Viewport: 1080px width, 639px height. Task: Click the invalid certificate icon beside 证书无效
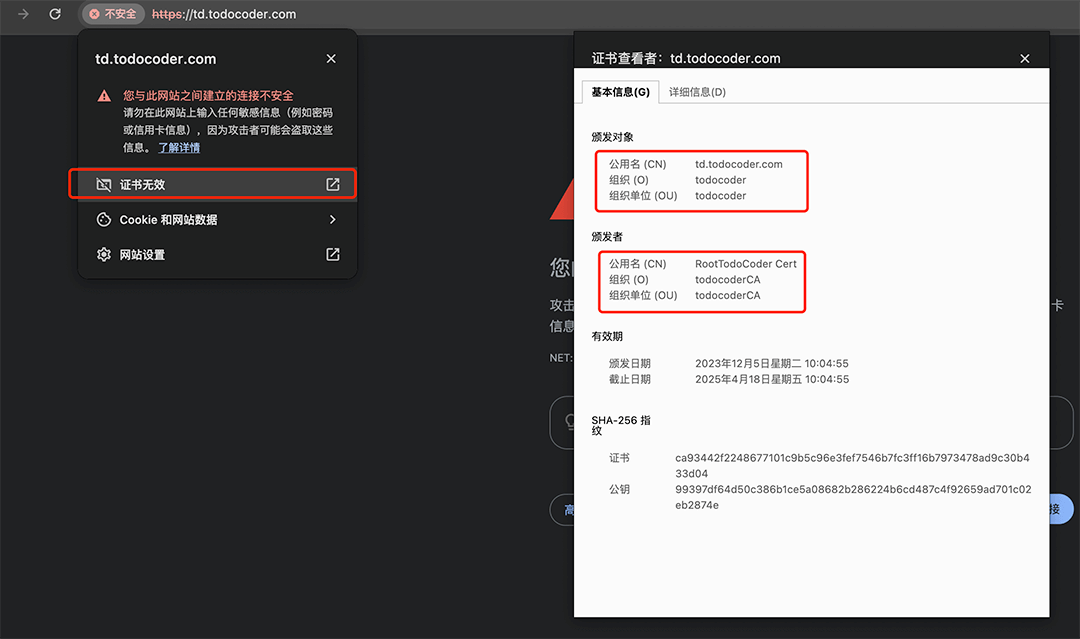pos(103,185)
